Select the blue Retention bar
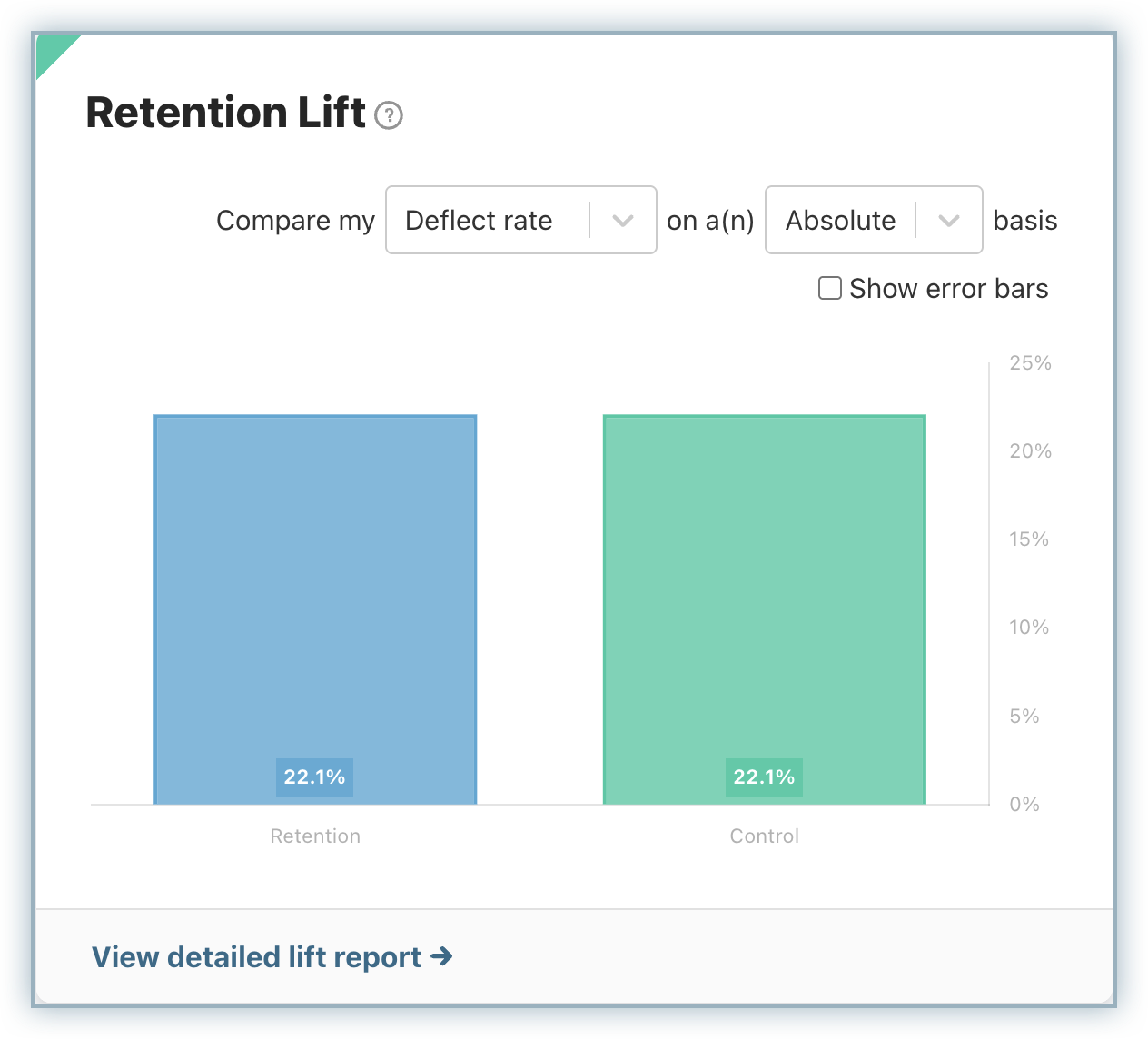1148x1039 pixels. coord(315,590)
